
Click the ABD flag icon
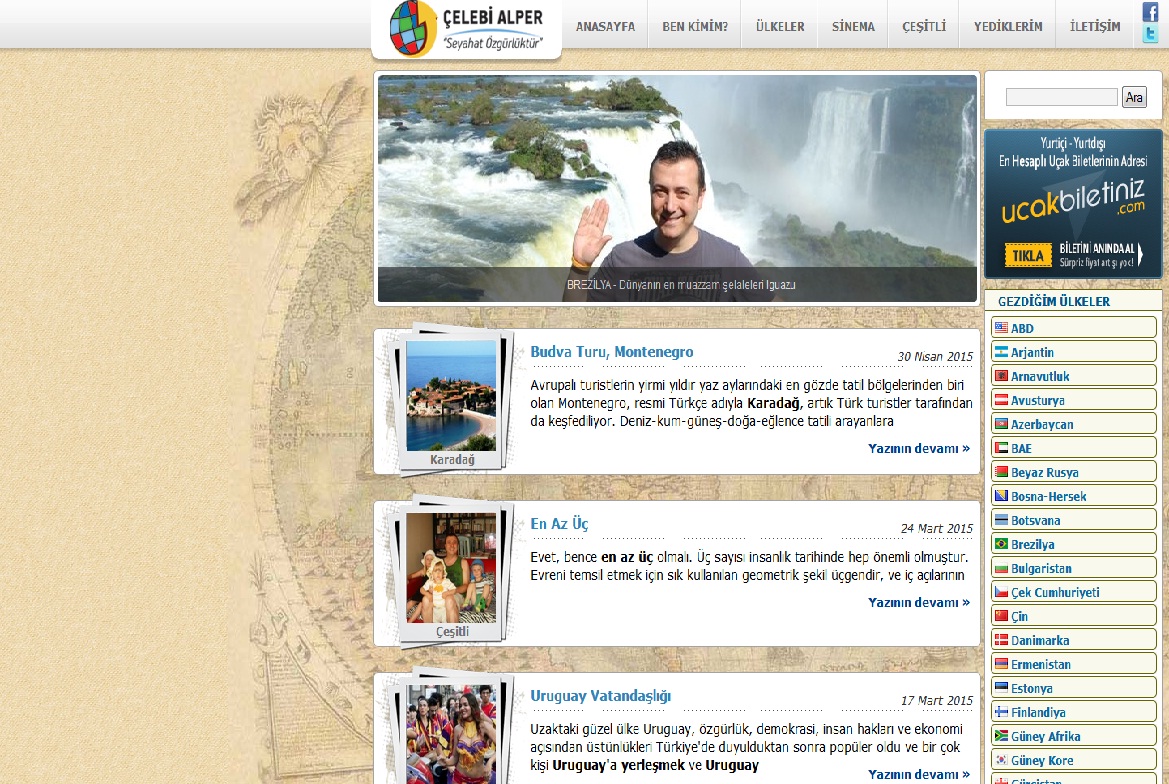(1001, 328)
